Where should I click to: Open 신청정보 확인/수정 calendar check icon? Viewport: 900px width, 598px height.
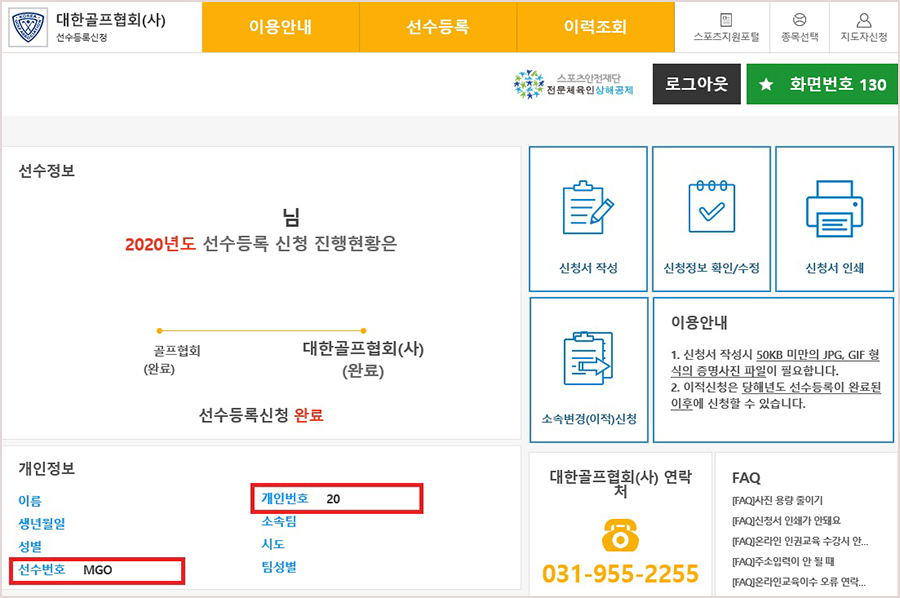712,206
